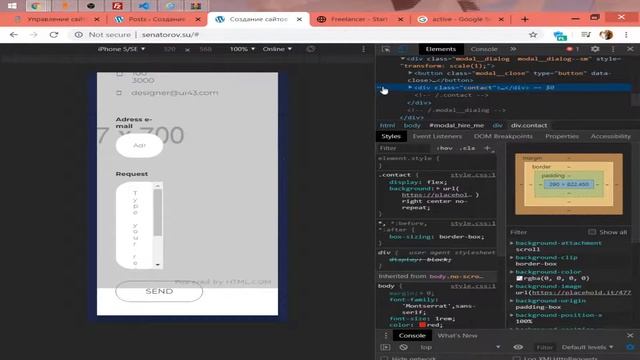This screenshot has height=360, width=640.
Task: Open the Event Listeners tab
Action: coord(437,136)
